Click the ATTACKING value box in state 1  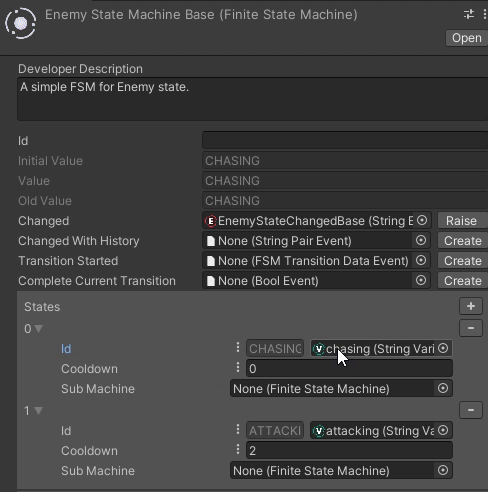pyautogui.click(x=275, y=431)
